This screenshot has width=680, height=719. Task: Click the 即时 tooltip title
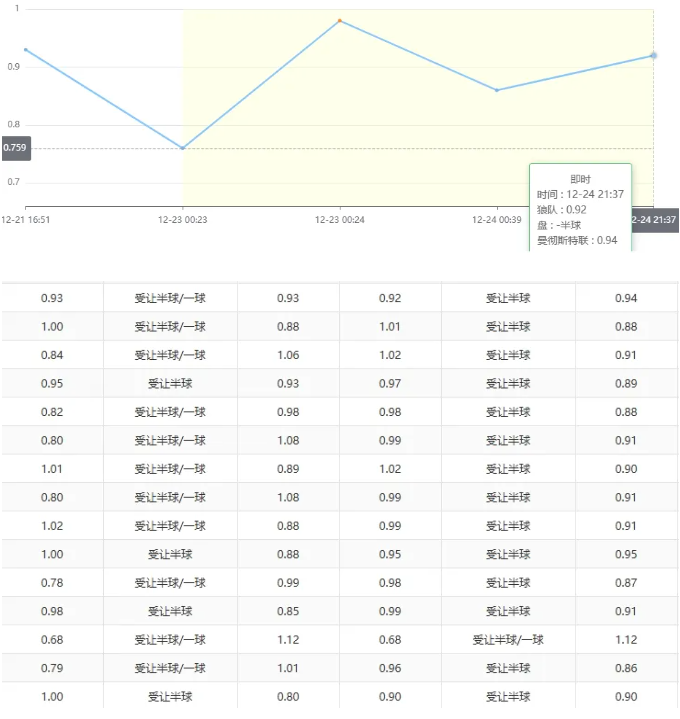580,178
